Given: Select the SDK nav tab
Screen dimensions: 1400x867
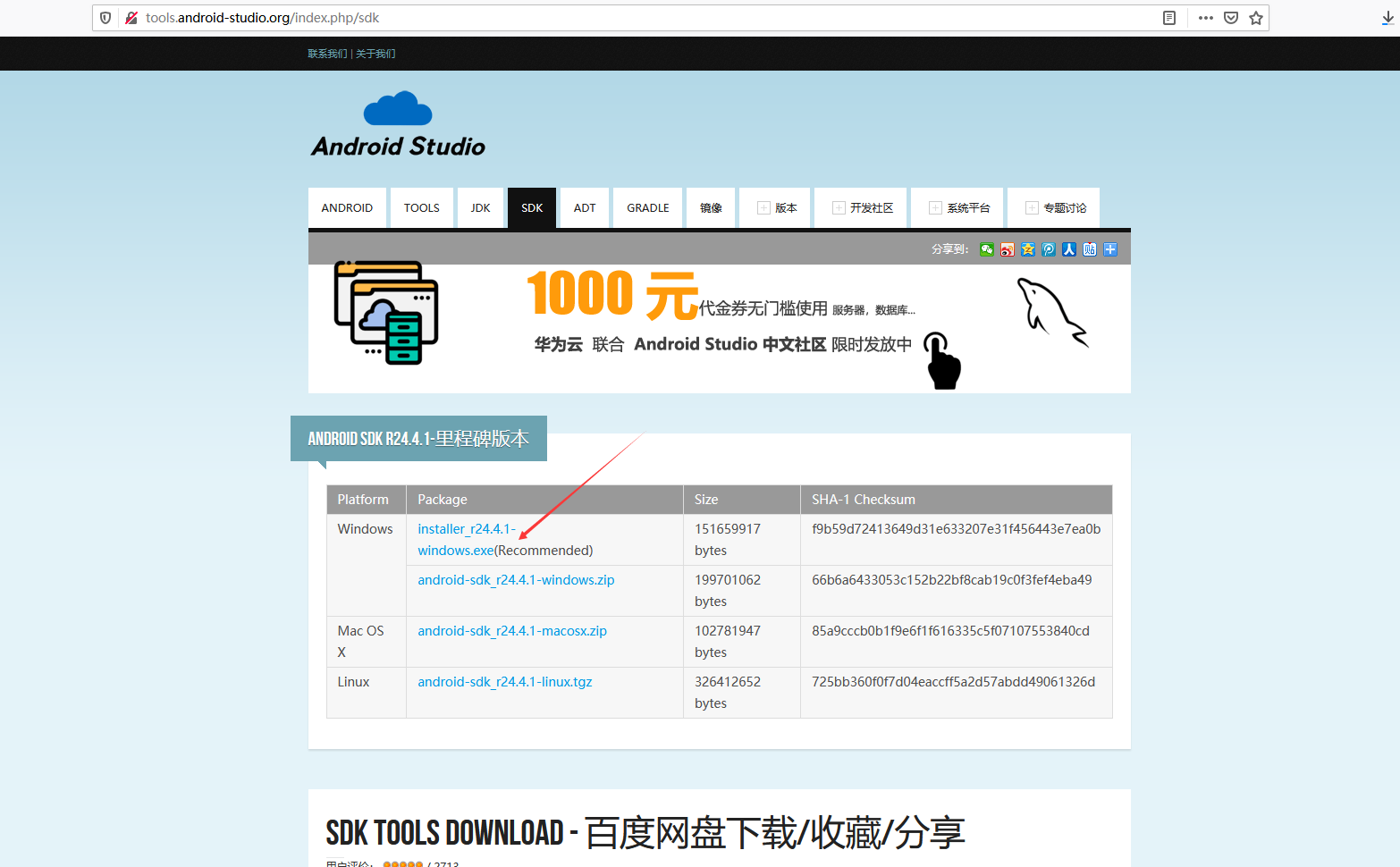Looking at the screenshot, I should coord(532,207).
